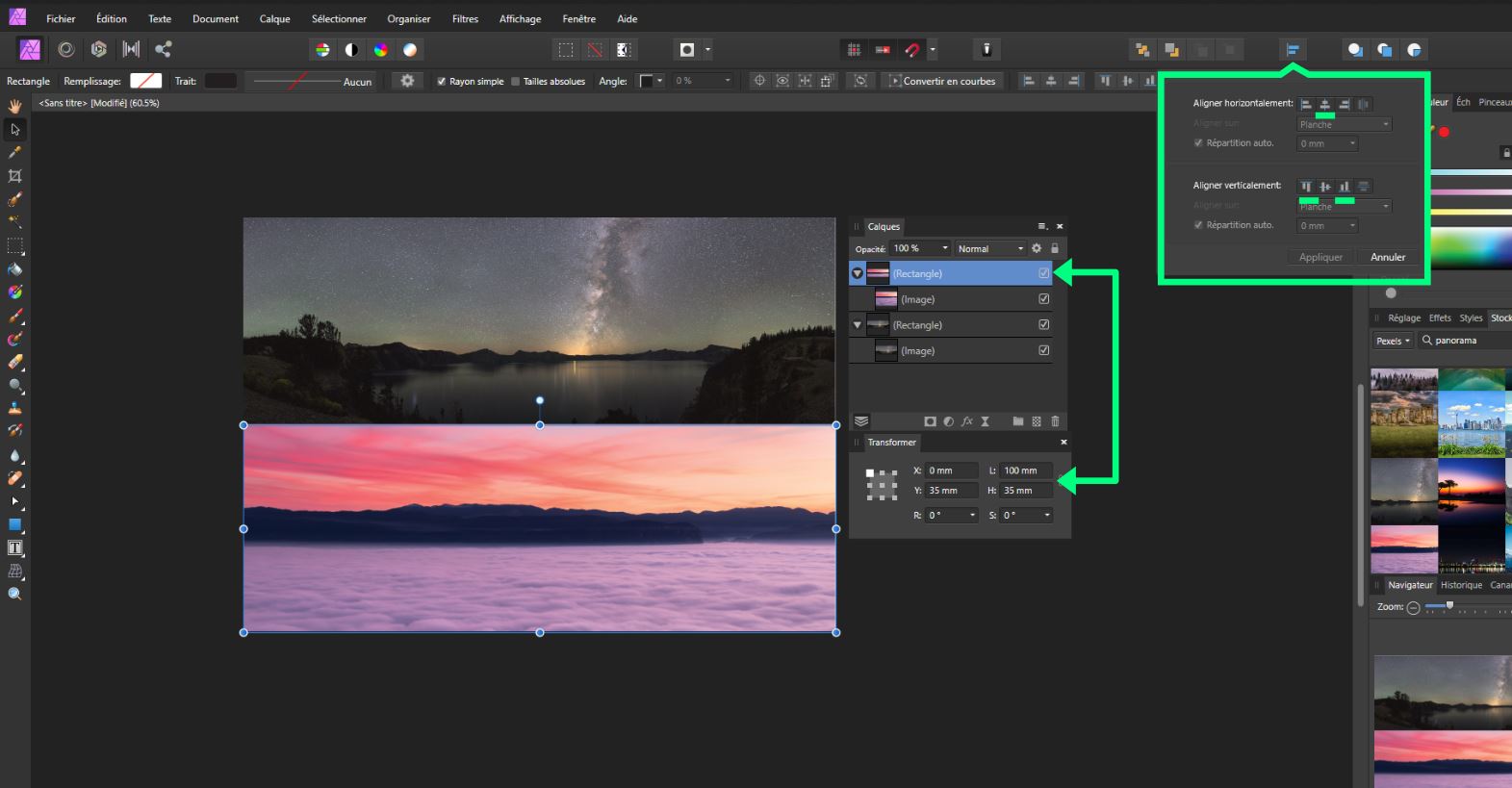Select the Hand view tool

coord(14,106)
